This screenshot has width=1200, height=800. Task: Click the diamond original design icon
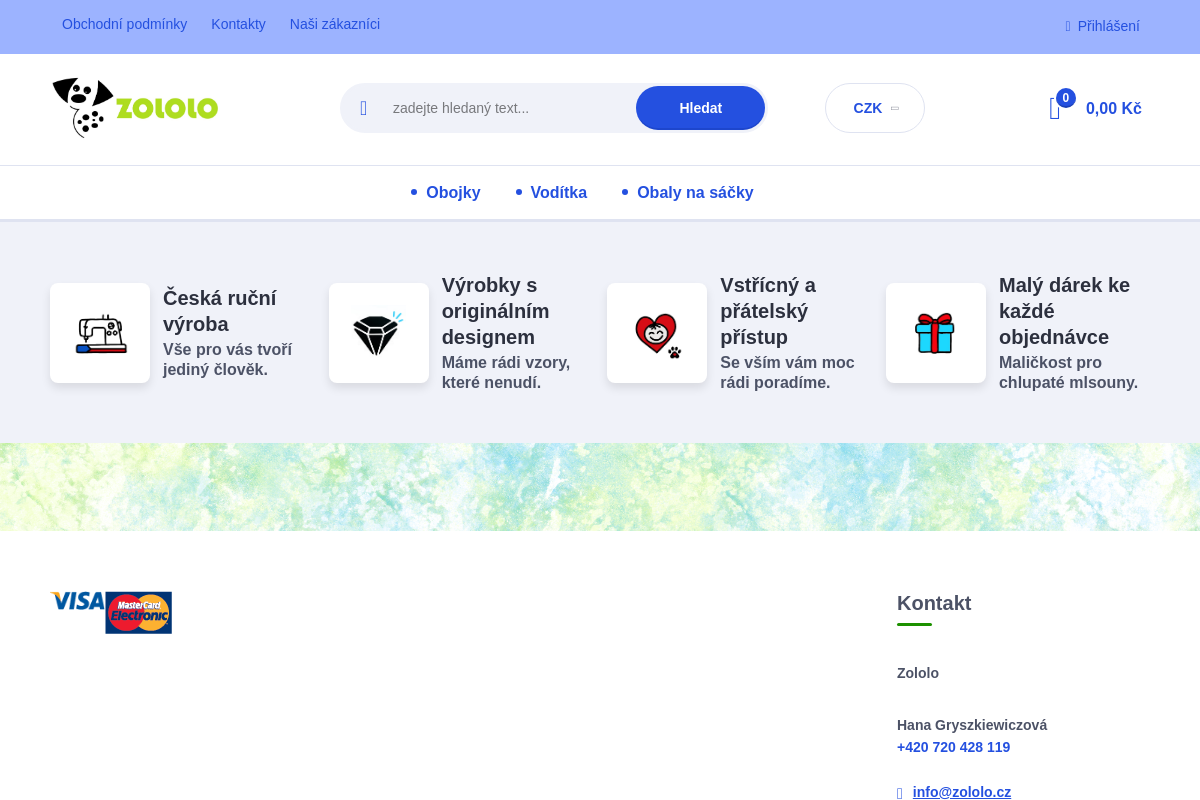click(377, 333)
